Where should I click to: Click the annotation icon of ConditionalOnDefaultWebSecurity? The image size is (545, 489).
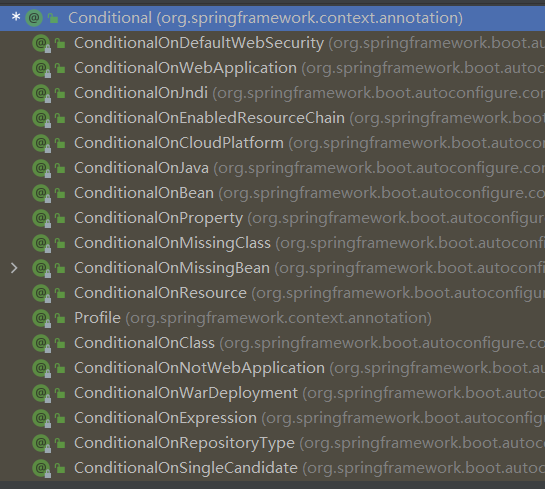pyautogui.click(x=41, y=43)
